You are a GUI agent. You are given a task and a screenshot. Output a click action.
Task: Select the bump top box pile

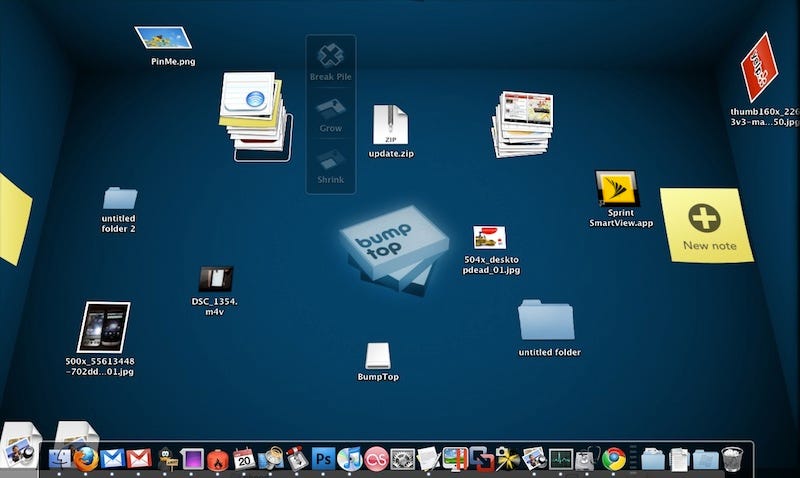click(x=394, y=249)
